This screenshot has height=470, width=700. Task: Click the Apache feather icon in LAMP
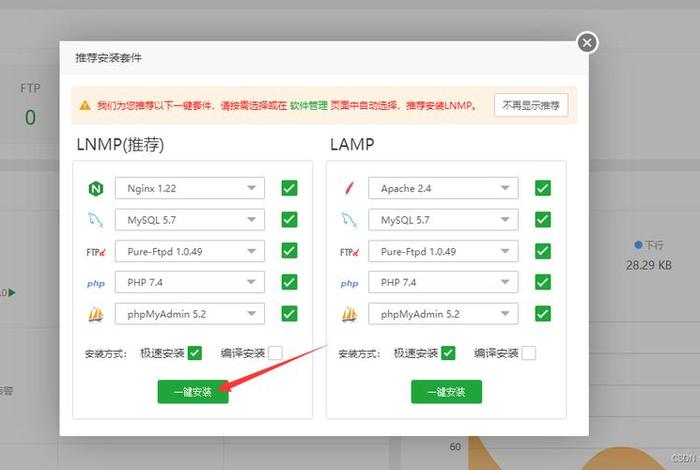[x=349, y=188]
